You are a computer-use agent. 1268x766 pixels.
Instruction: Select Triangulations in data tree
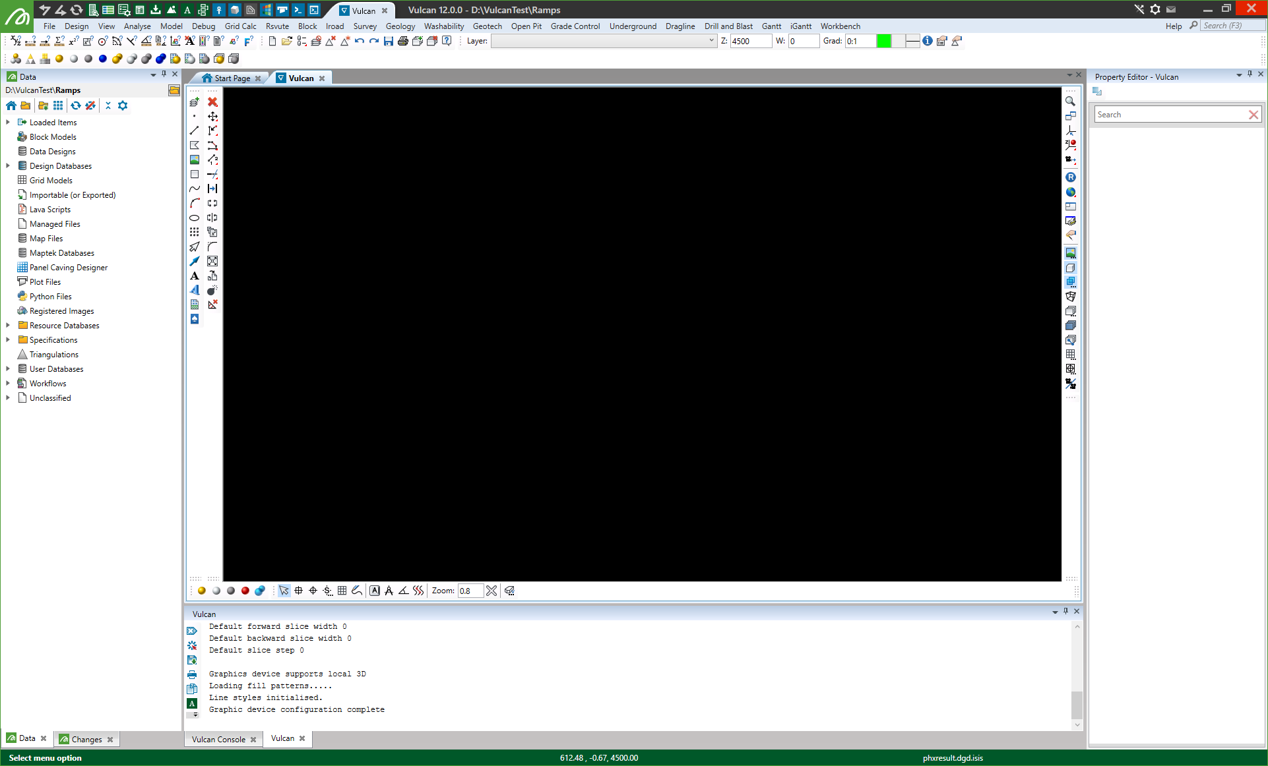[54, 355]
